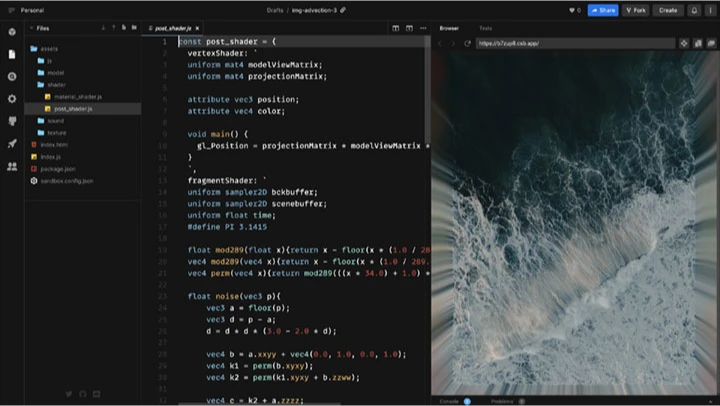Open the Sandbox Info sidebar icon
Screen dimensions: 720x406
click(x=12, y=32)
